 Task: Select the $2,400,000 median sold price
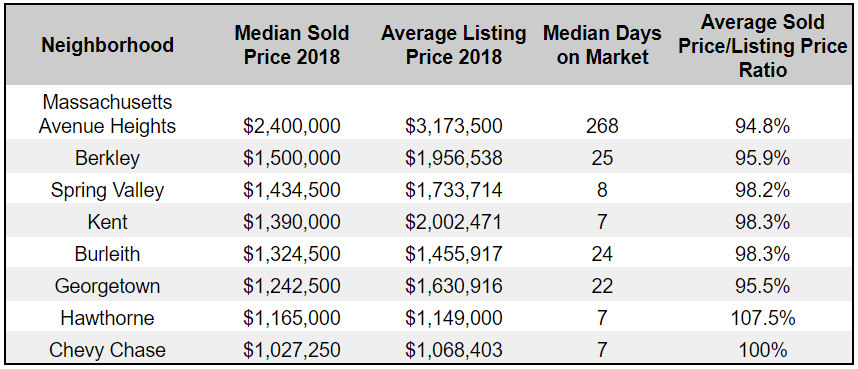coord(292,126)
